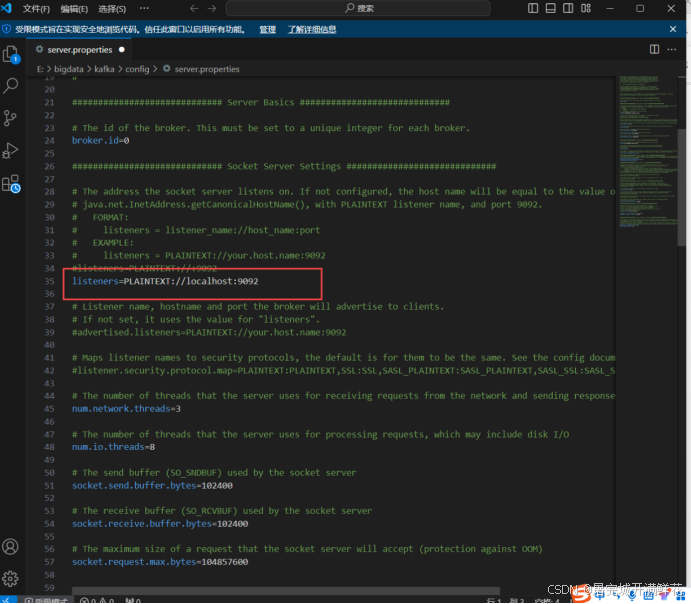Image resolution: width=691 pixels, height=604 pixels.
Task: Click the Accounts icon in activity bar
Action: point(11,547)
